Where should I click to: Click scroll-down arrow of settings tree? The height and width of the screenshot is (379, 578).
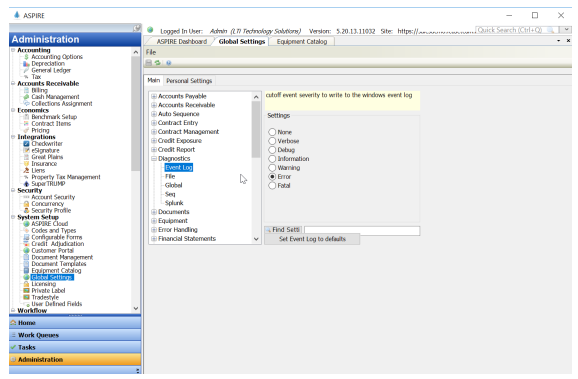click(x=256, y=239)
